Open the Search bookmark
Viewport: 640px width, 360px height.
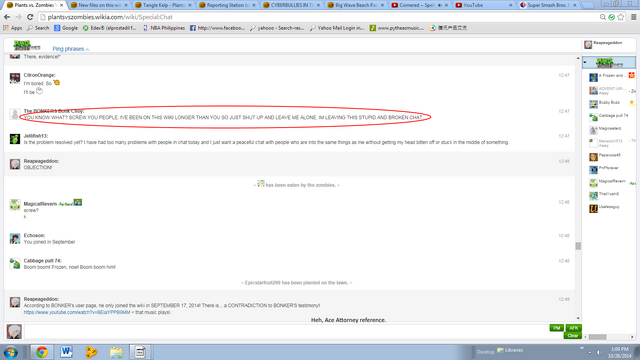tap(38, 28)
